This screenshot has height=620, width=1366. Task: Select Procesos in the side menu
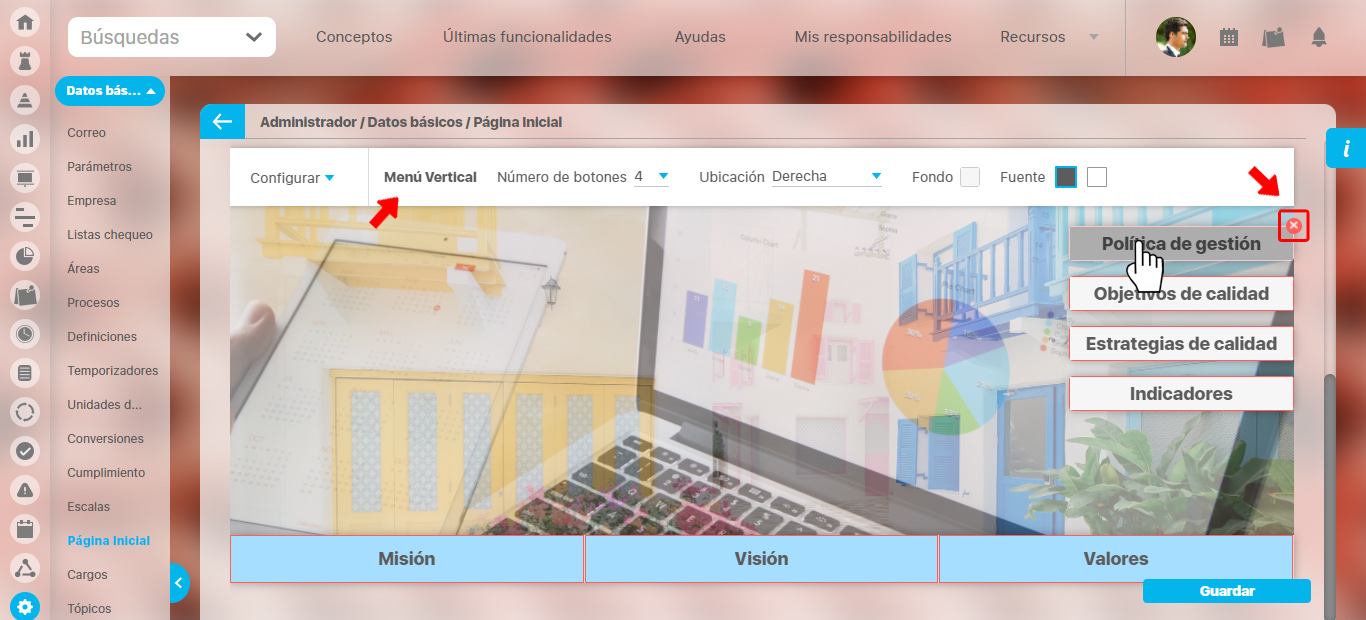93,303
